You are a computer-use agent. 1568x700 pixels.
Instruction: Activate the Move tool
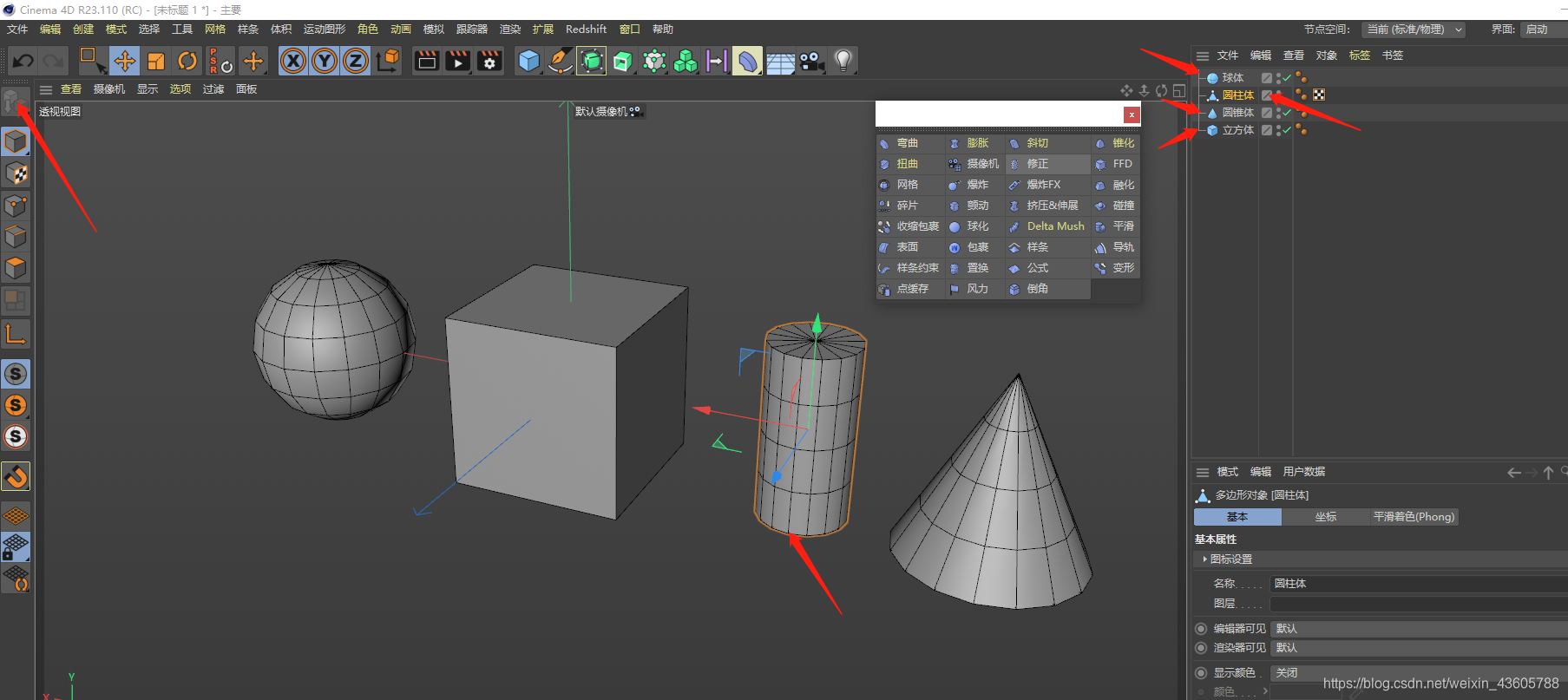(124, 61)
